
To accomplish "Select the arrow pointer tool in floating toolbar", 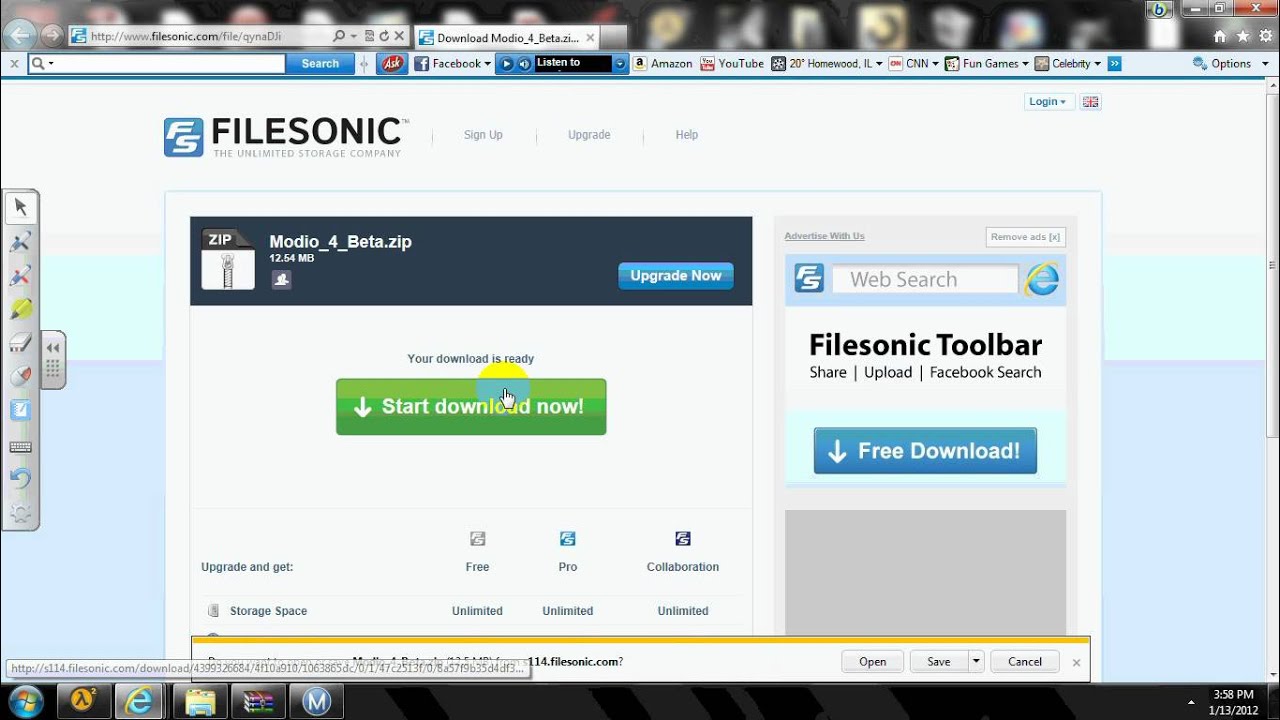I will [21, 207].
